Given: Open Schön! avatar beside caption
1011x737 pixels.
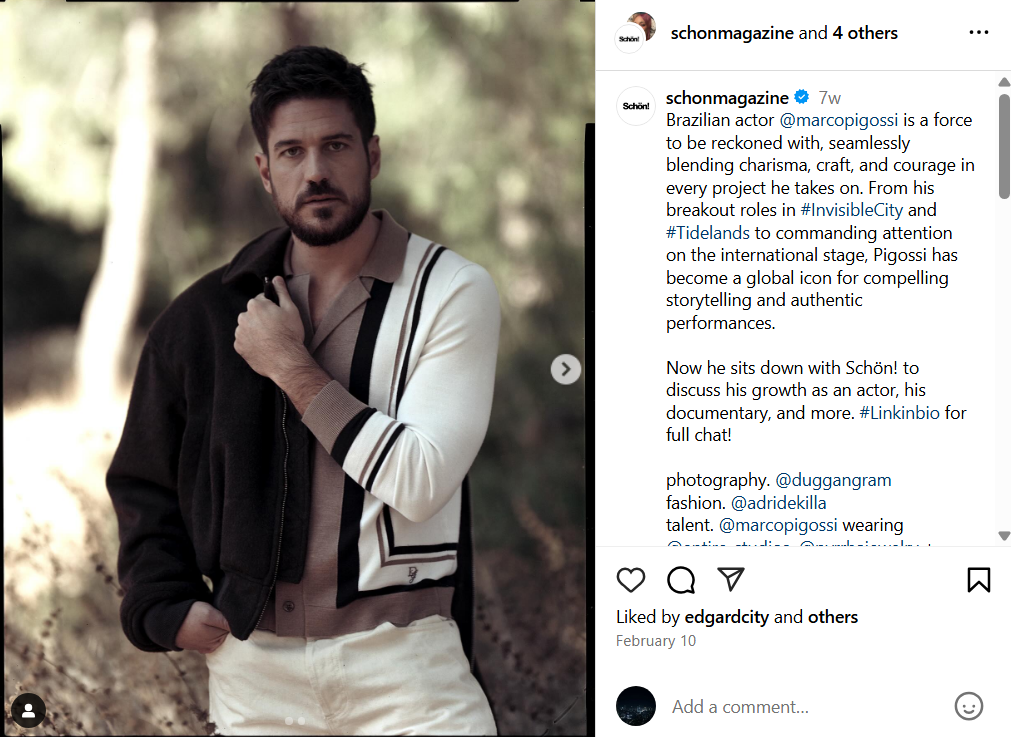Looking at the screenshot, I should pyautogui.click(x=636, y=106).
